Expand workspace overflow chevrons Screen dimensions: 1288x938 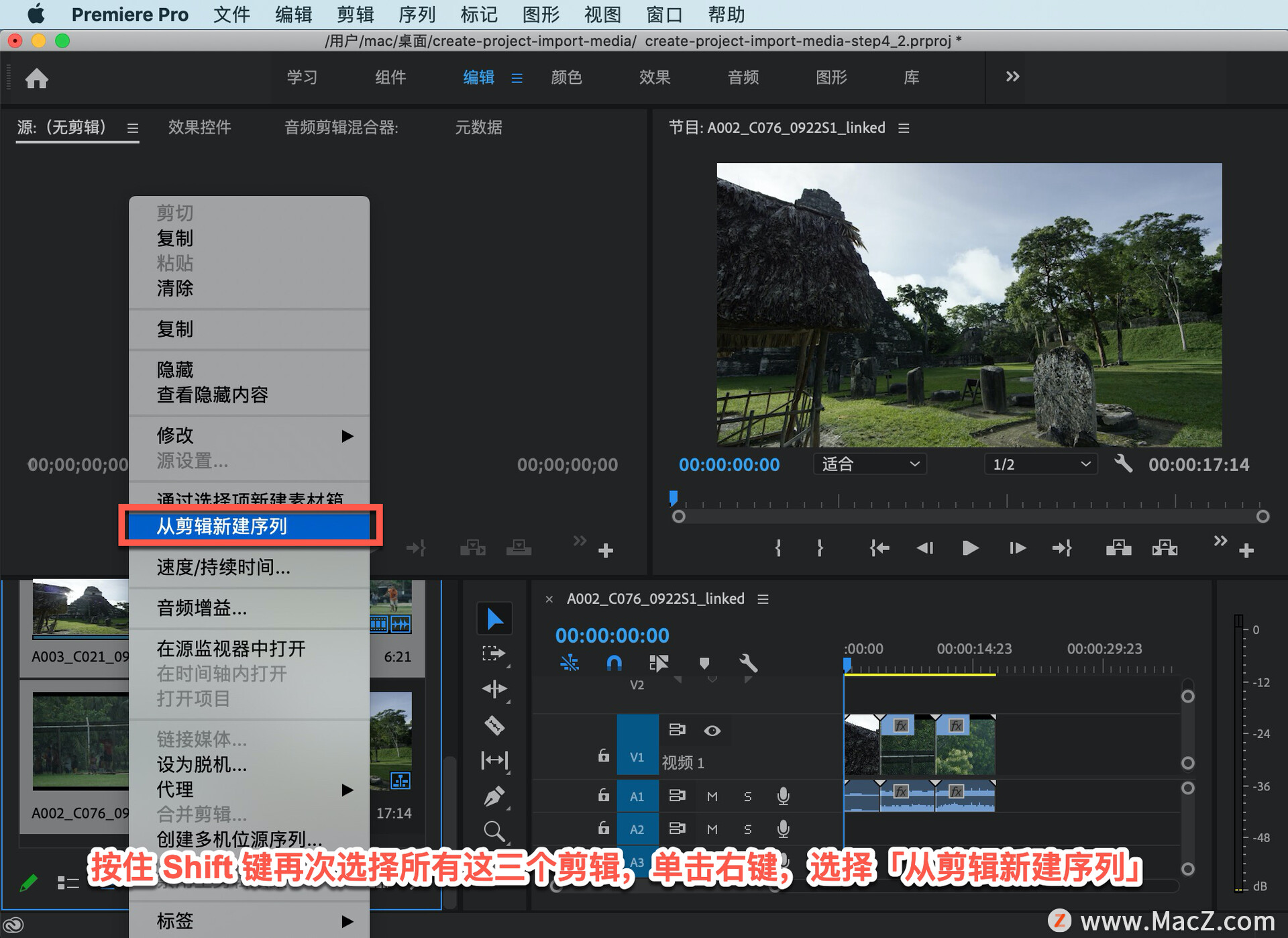(1012, 77)
